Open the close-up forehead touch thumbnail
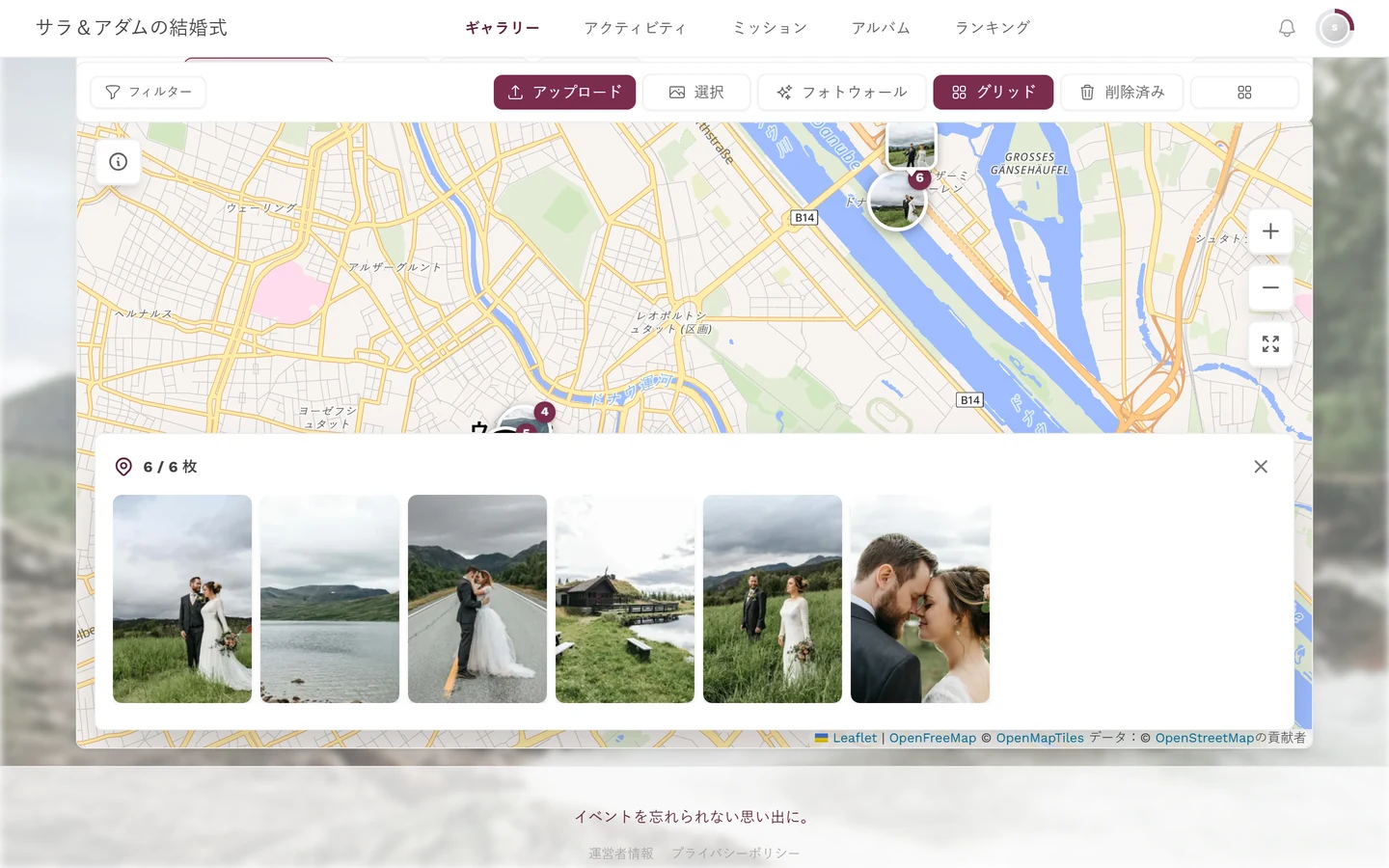The image size is (1389, 868). [920, 599]
